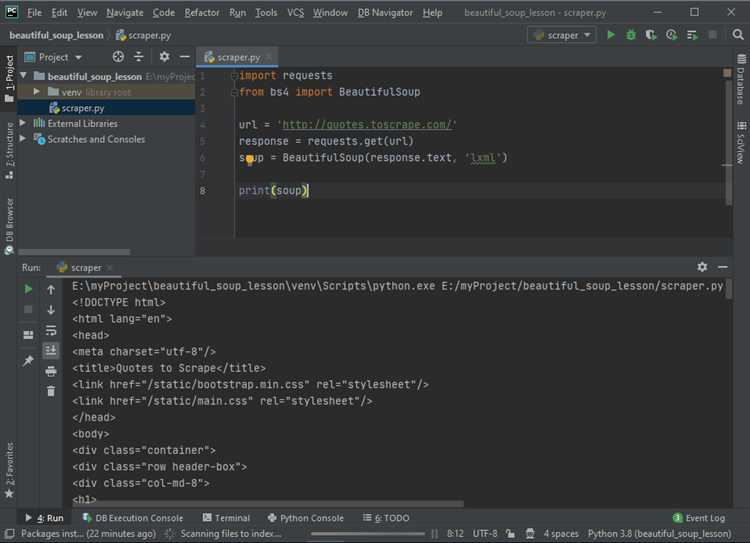Image resolution: width=750 pixels, height=543 pixels.
Task: Clear all Run console output with trash icon
Action: coord(51,391)
